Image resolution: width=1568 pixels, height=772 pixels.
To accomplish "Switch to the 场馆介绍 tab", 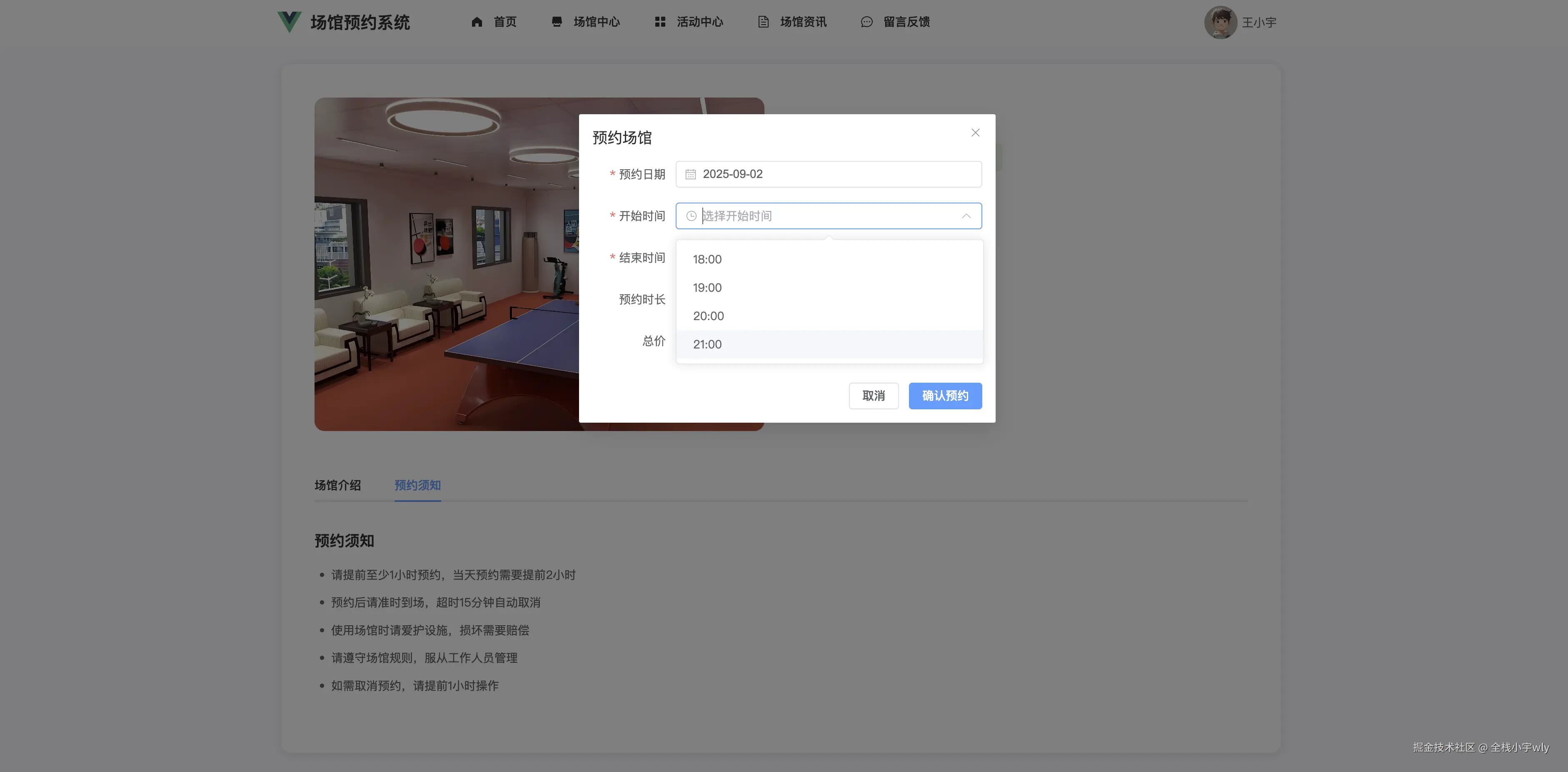I will 338,485.
